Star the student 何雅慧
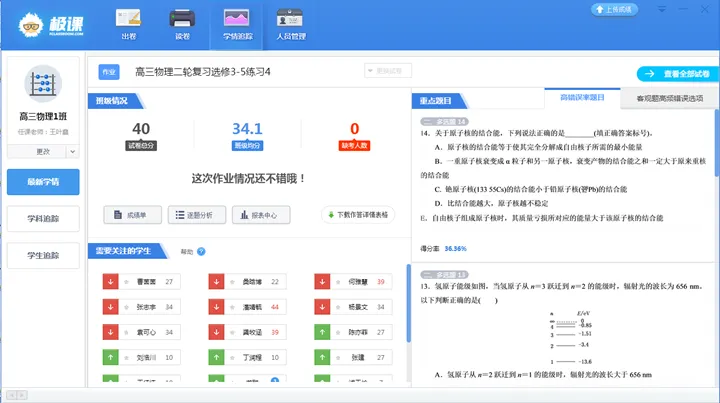Viewport: 720px width, 403px height. (x=338, y=282)
